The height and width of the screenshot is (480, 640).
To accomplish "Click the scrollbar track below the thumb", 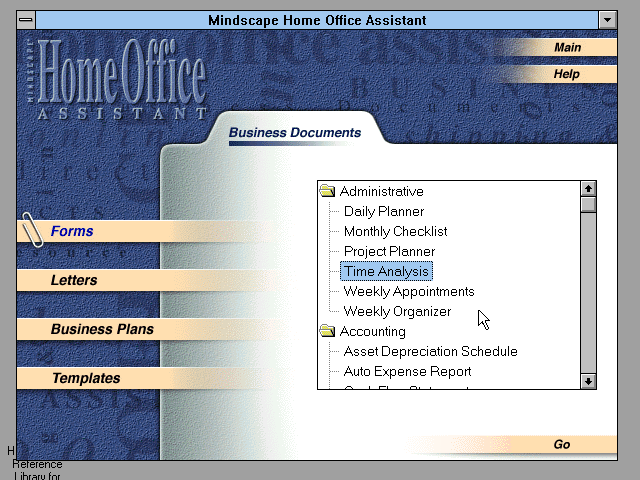I will click(x=588, y=293).
